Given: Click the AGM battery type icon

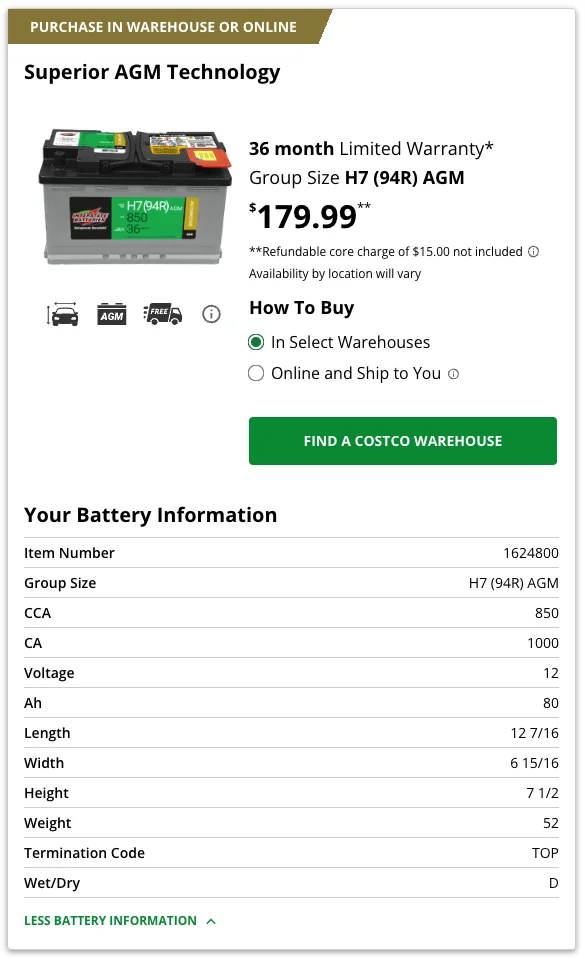Looking at the screenshot, I should [x=112, y=314].
